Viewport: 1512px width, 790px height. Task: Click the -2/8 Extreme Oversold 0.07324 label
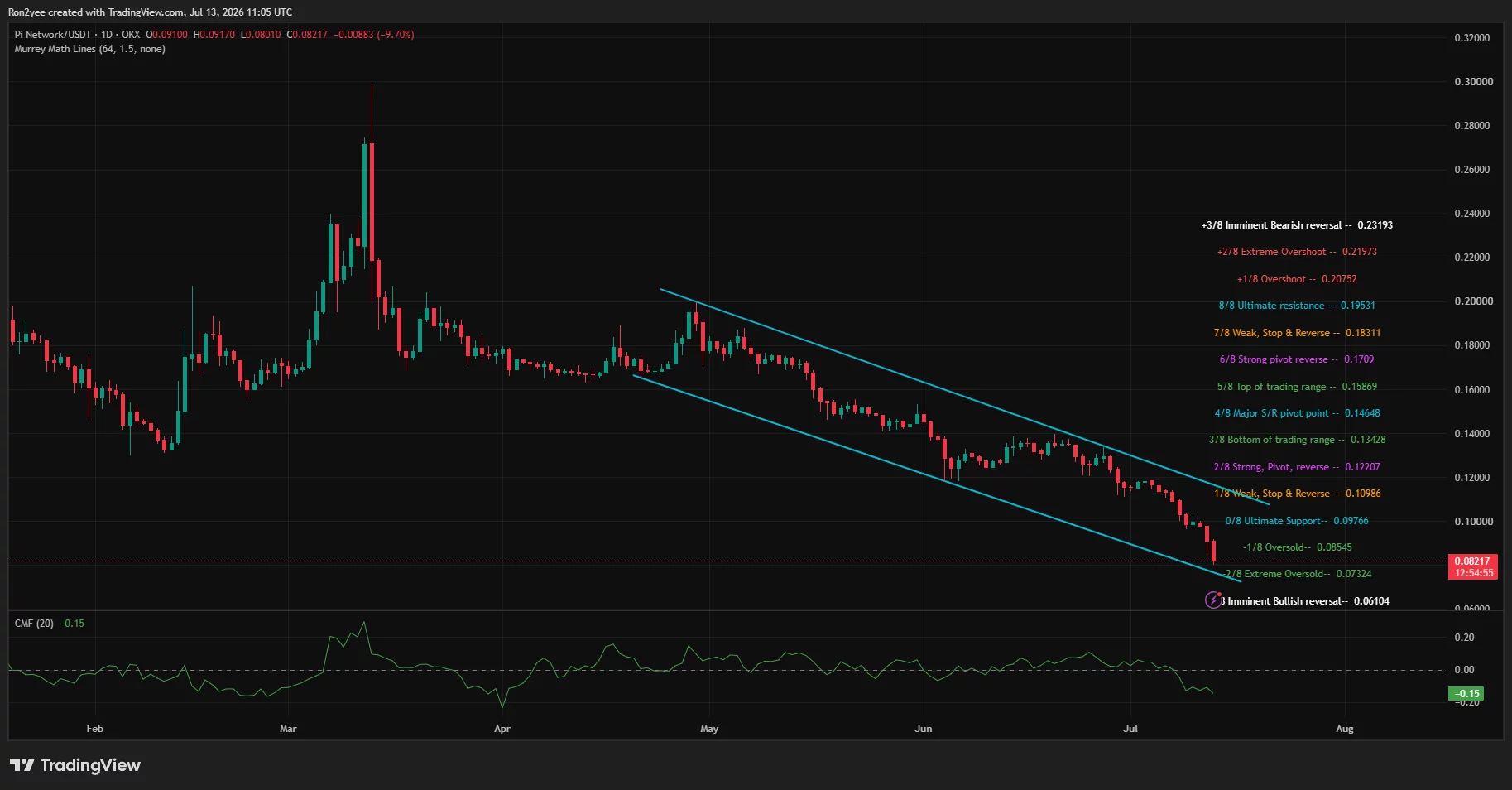point(1297,574)
